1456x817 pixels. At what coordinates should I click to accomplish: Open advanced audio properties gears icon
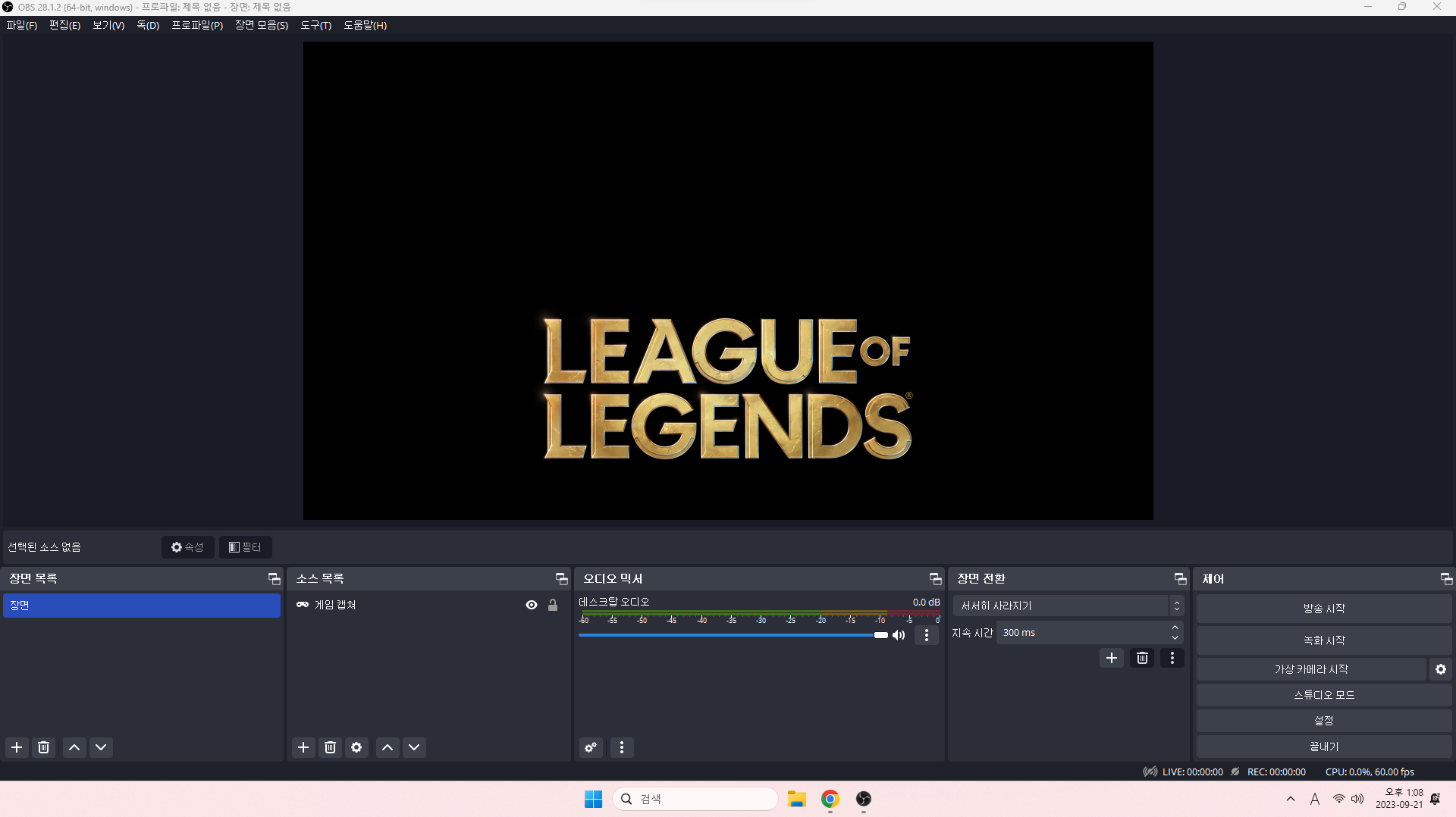click(591, 747)
